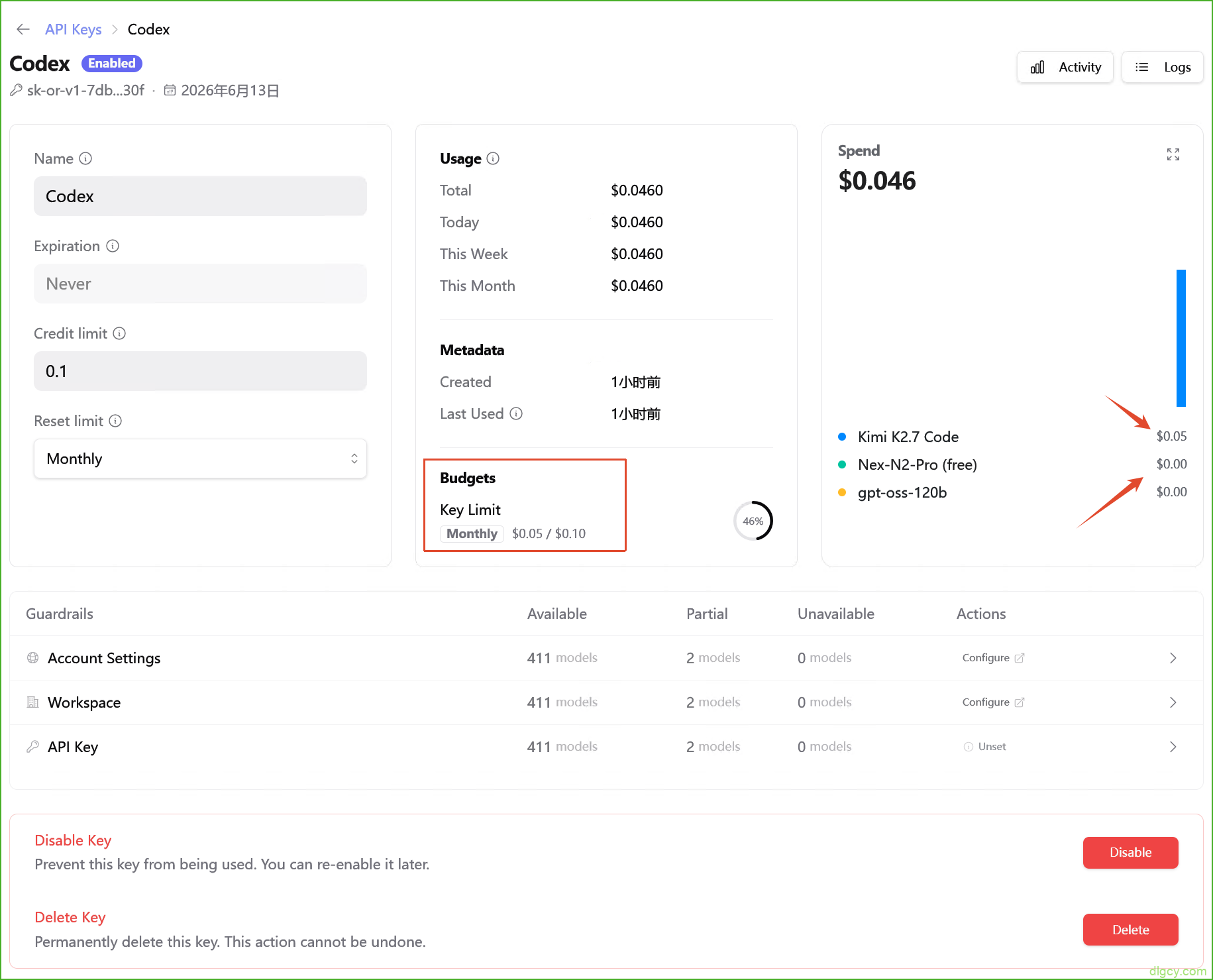
Task: Click the Codex breadcrumb item
Action: [148, 29]
